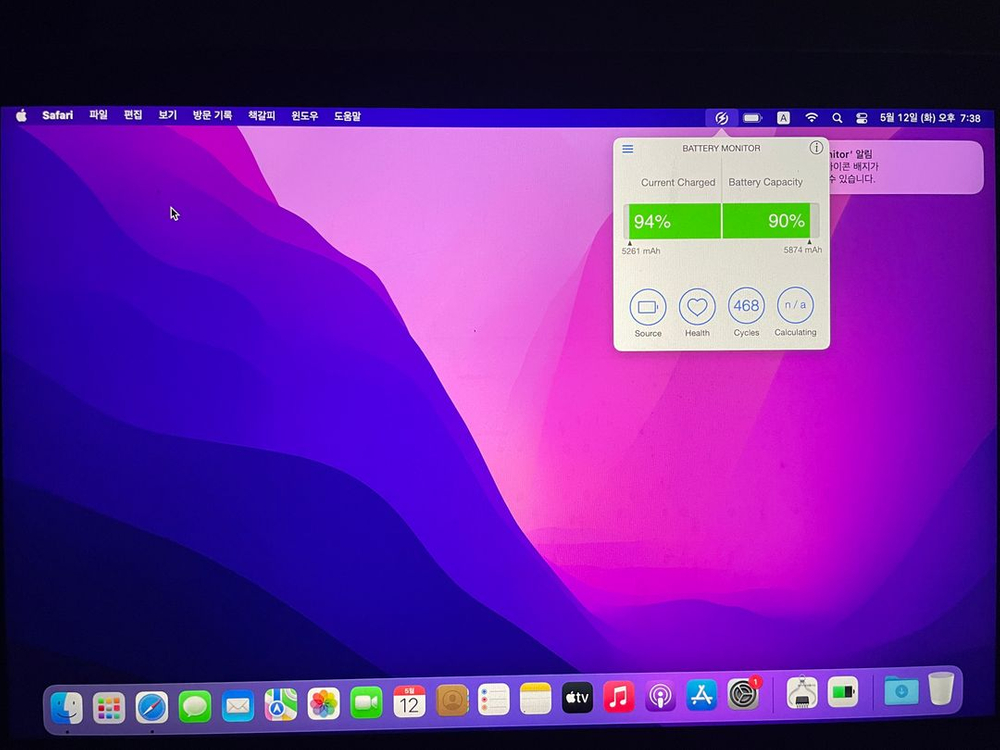This screenshot has height=750, width=1000.
Task: Open the Battery Monitor hamburger menu
Action: coord(628,149)
